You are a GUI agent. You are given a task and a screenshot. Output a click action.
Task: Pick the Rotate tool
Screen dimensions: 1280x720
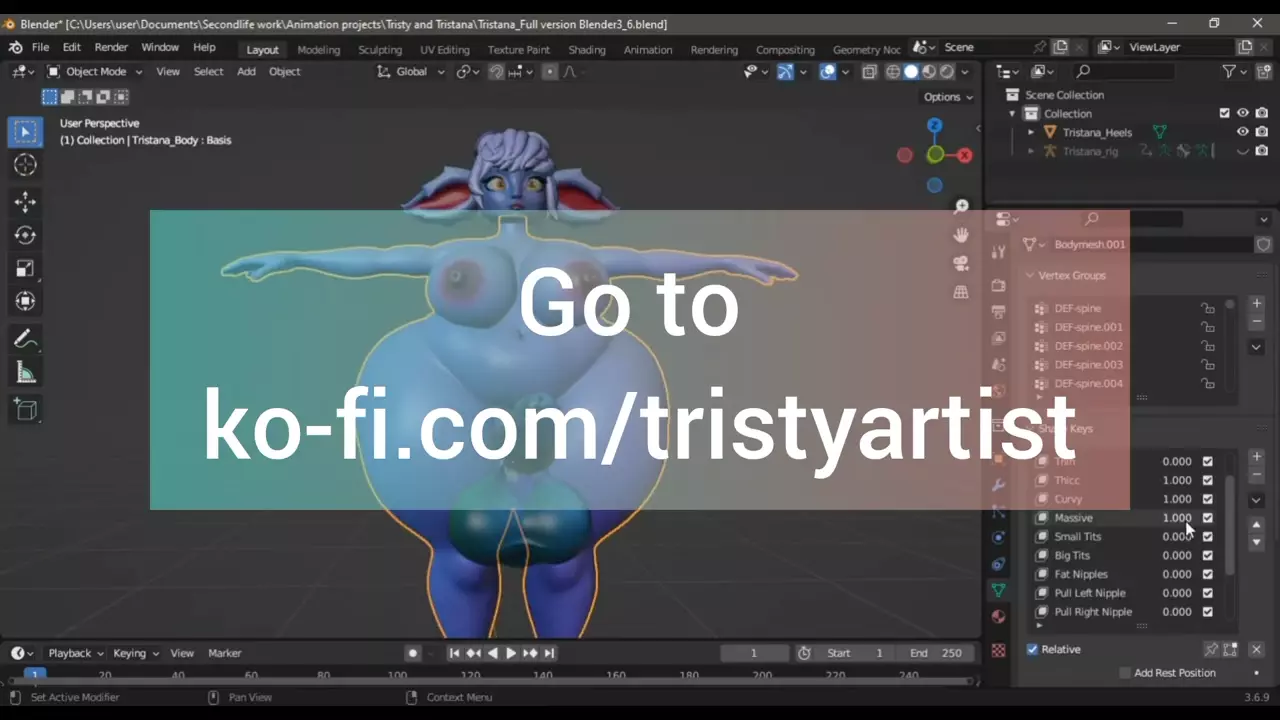pyautogui.click(x=25, y=235)
